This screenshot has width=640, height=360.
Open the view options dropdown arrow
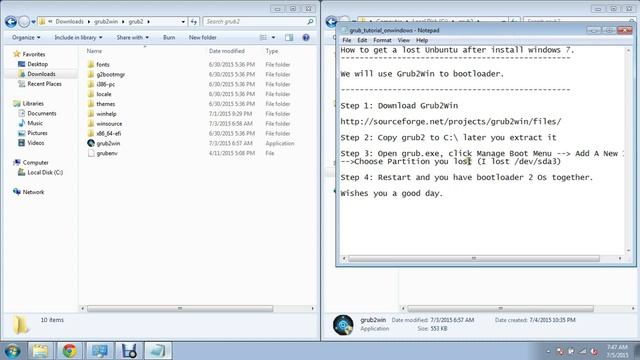273,38
